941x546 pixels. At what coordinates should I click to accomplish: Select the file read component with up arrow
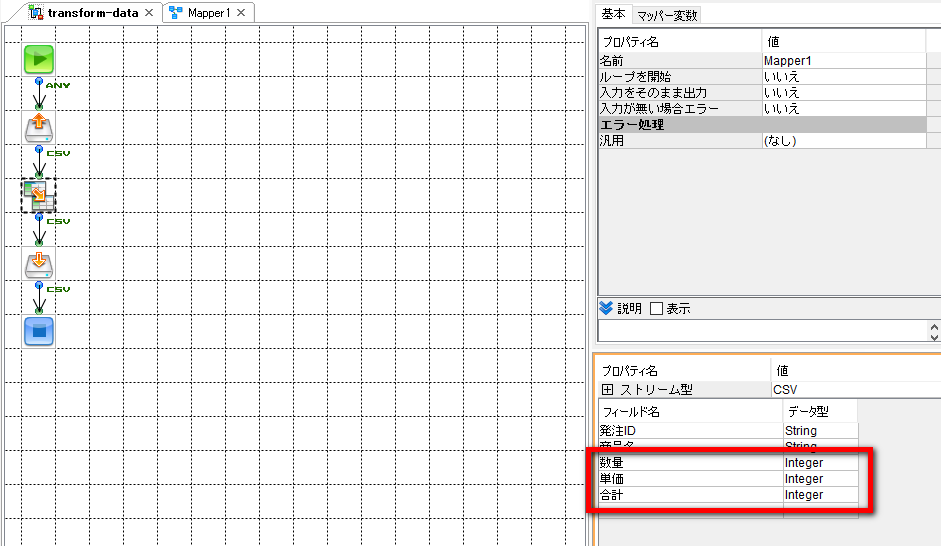pos(39,127)
